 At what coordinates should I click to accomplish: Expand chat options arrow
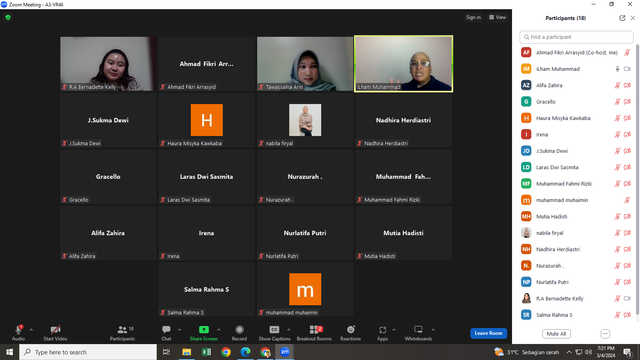(x=180, y=329)
